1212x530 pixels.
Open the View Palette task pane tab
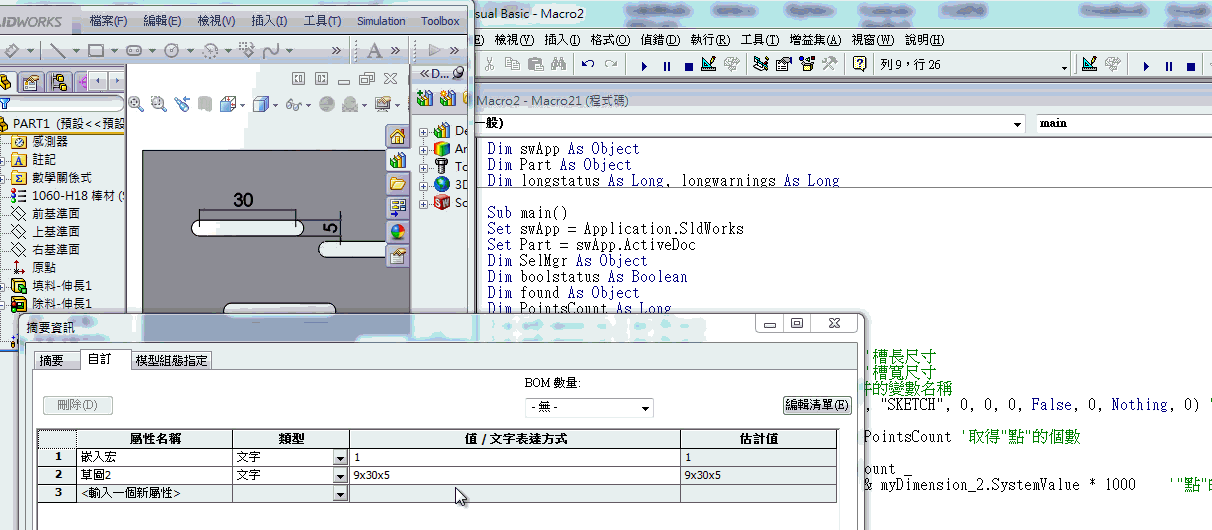(x=397, y=208)
